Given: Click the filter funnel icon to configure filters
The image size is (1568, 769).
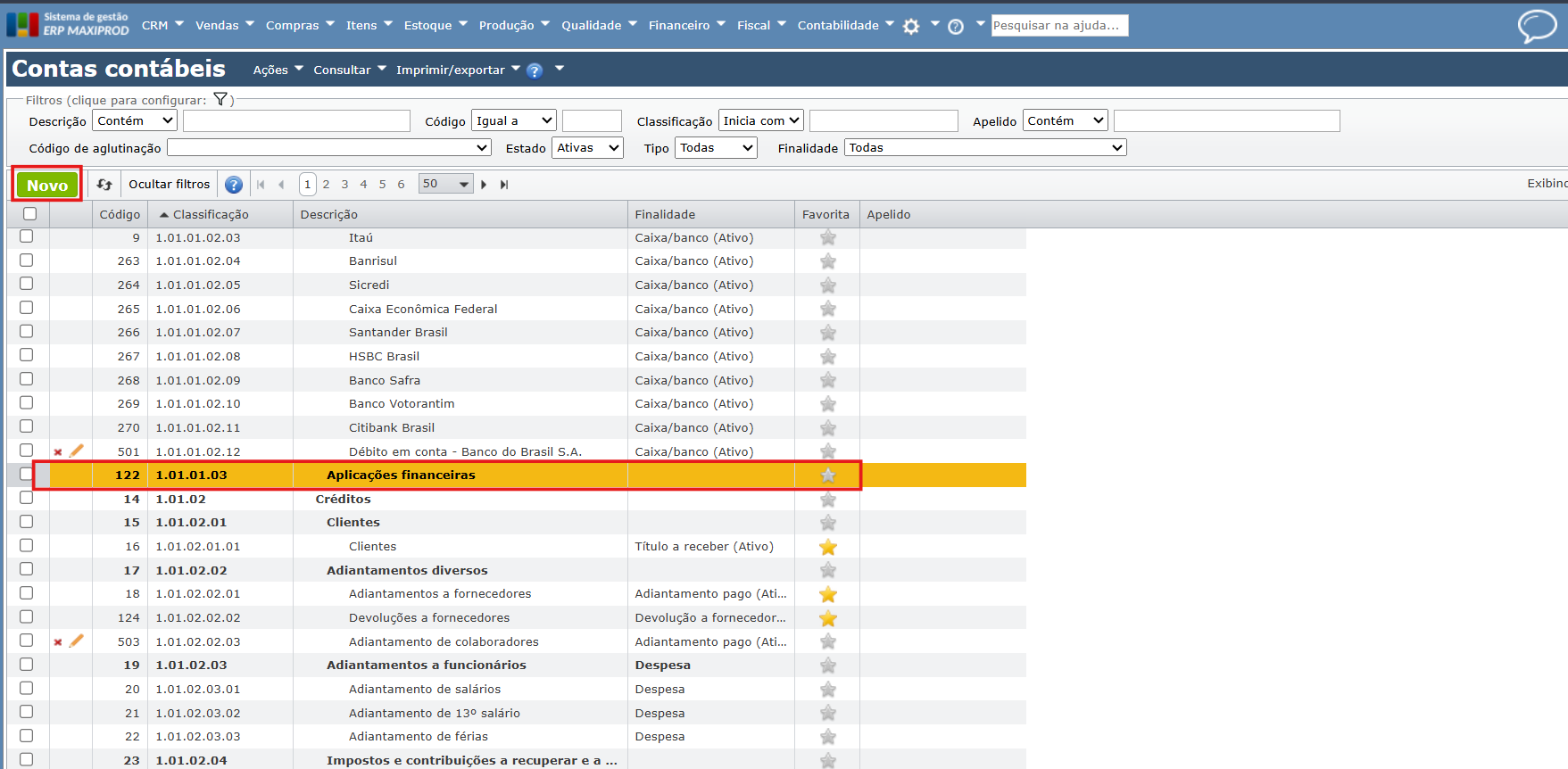Looking at the screenshot, I should [220, 100].
